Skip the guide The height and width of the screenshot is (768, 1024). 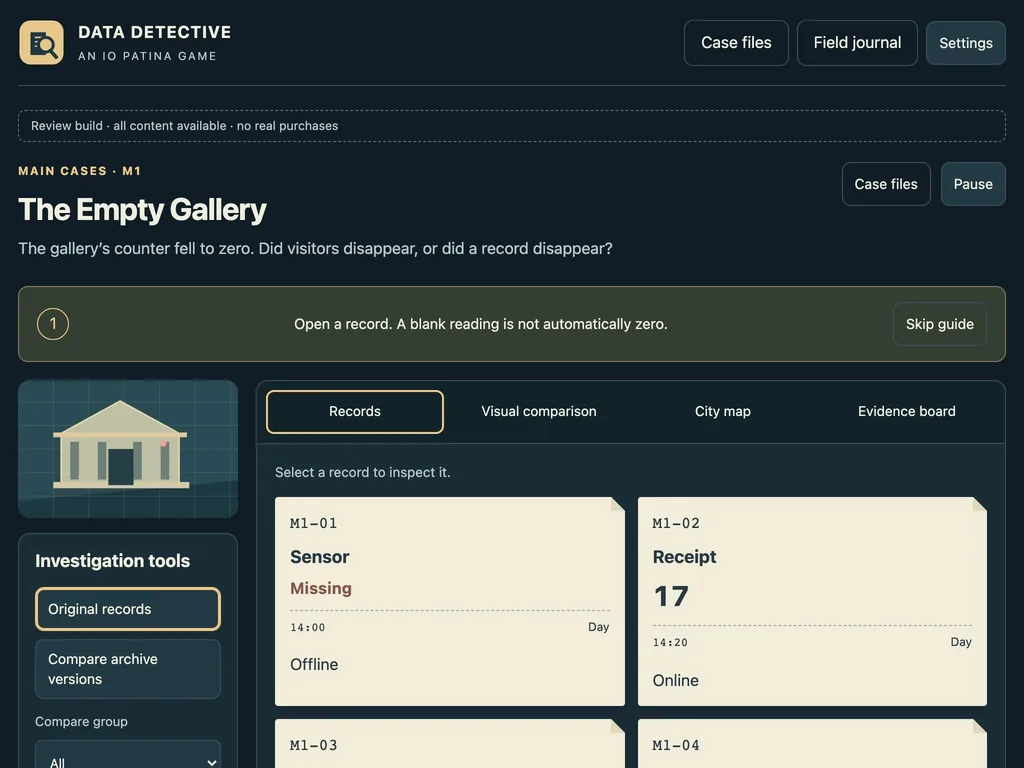point(939,324)
